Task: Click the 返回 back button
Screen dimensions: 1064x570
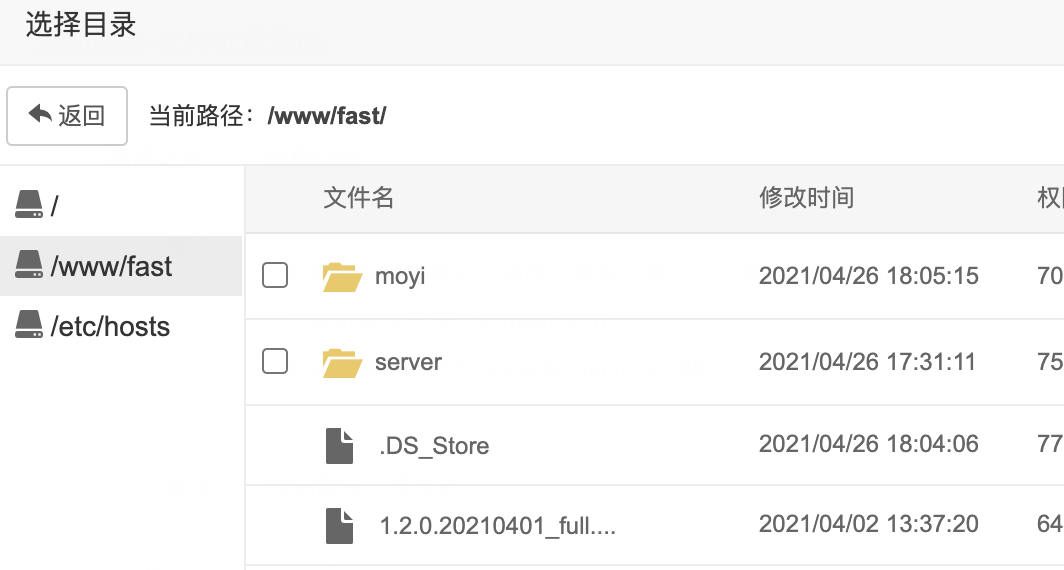Action: pos(67,115)
